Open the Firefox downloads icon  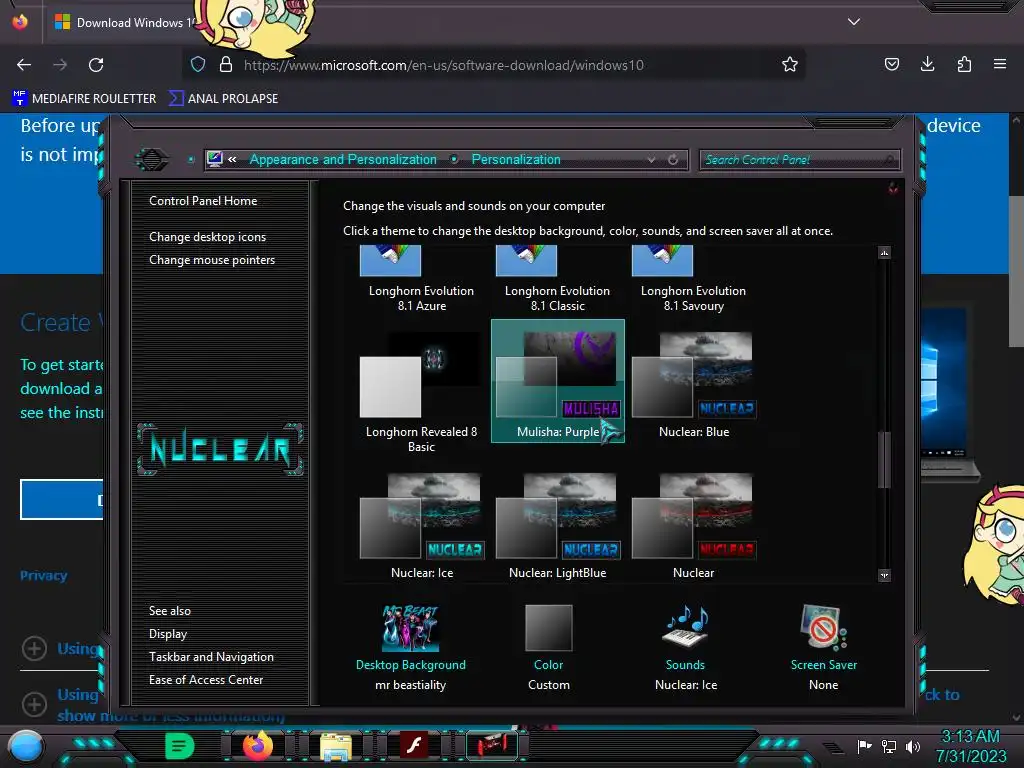927,64
